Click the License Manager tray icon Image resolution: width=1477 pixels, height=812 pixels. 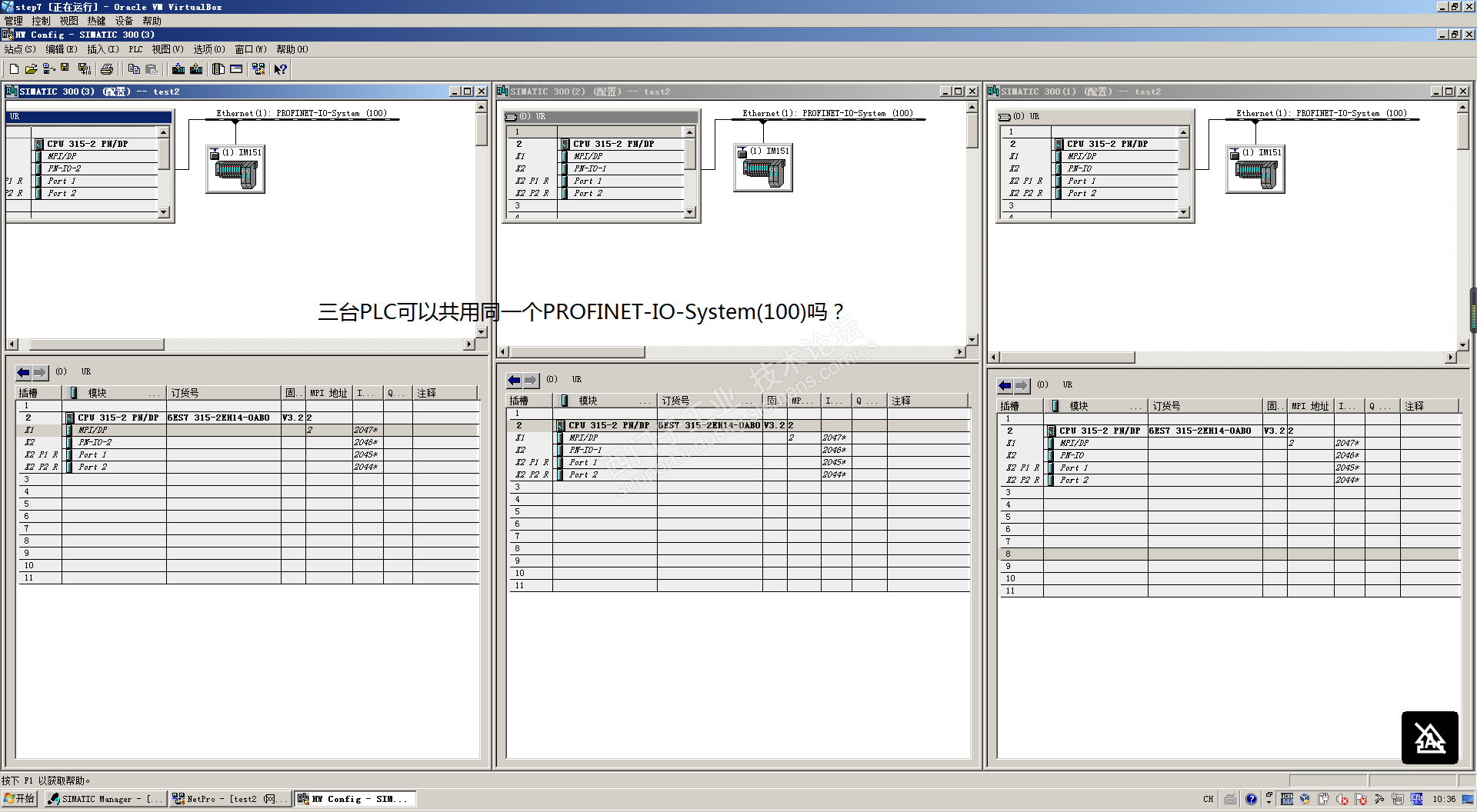[1287, 799]
